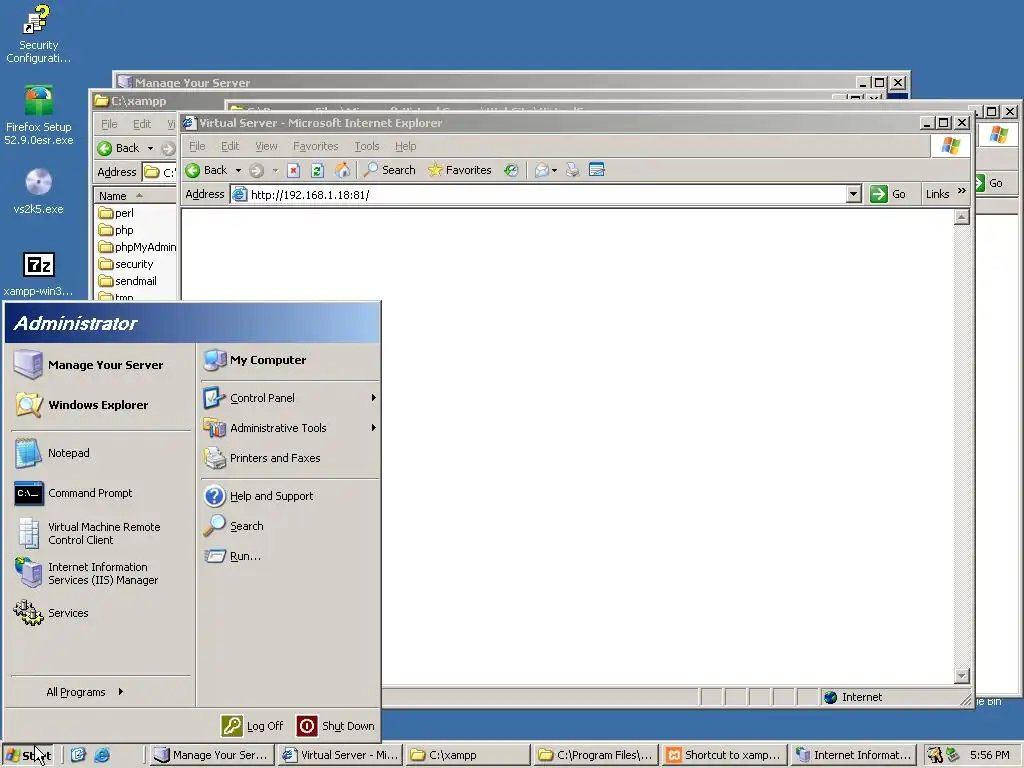This screenshot has width=1024, height=768.
Task: Click the Print icon in Internet Explorer
Action: coord(573,170)
